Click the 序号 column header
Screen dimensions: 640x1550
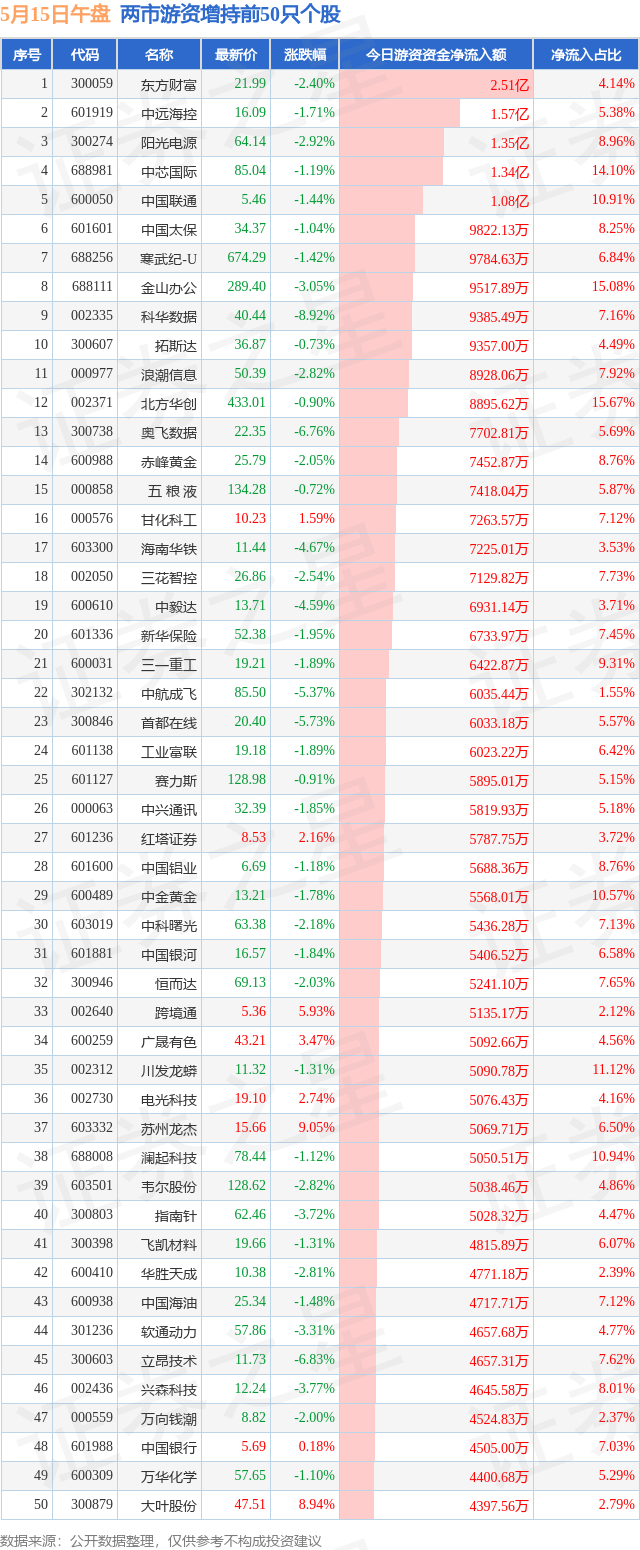(27, 55)
